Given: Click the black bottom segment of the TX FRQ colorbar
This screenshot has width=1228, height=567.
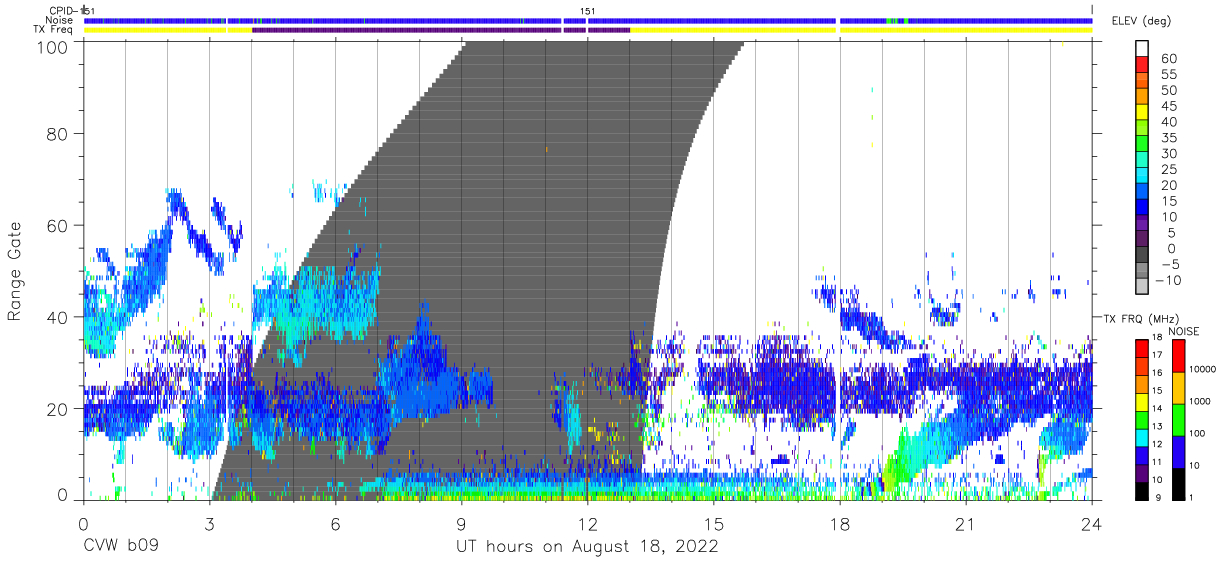Looking at the screenshot, I should coord(1142,489).
